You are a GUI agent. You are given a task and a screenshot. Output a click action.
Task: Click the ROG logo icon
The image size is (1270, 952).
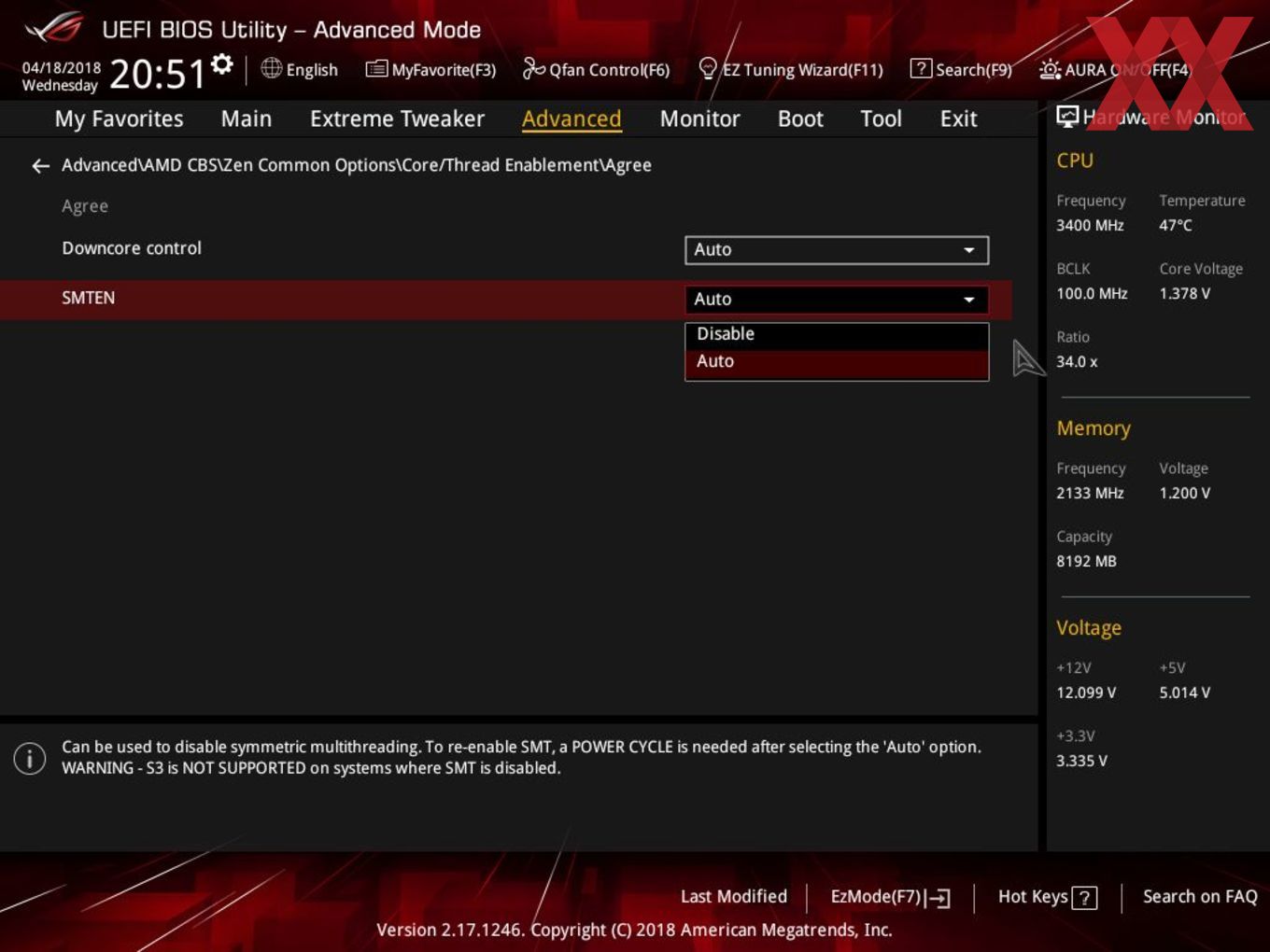tap(54, 28)
